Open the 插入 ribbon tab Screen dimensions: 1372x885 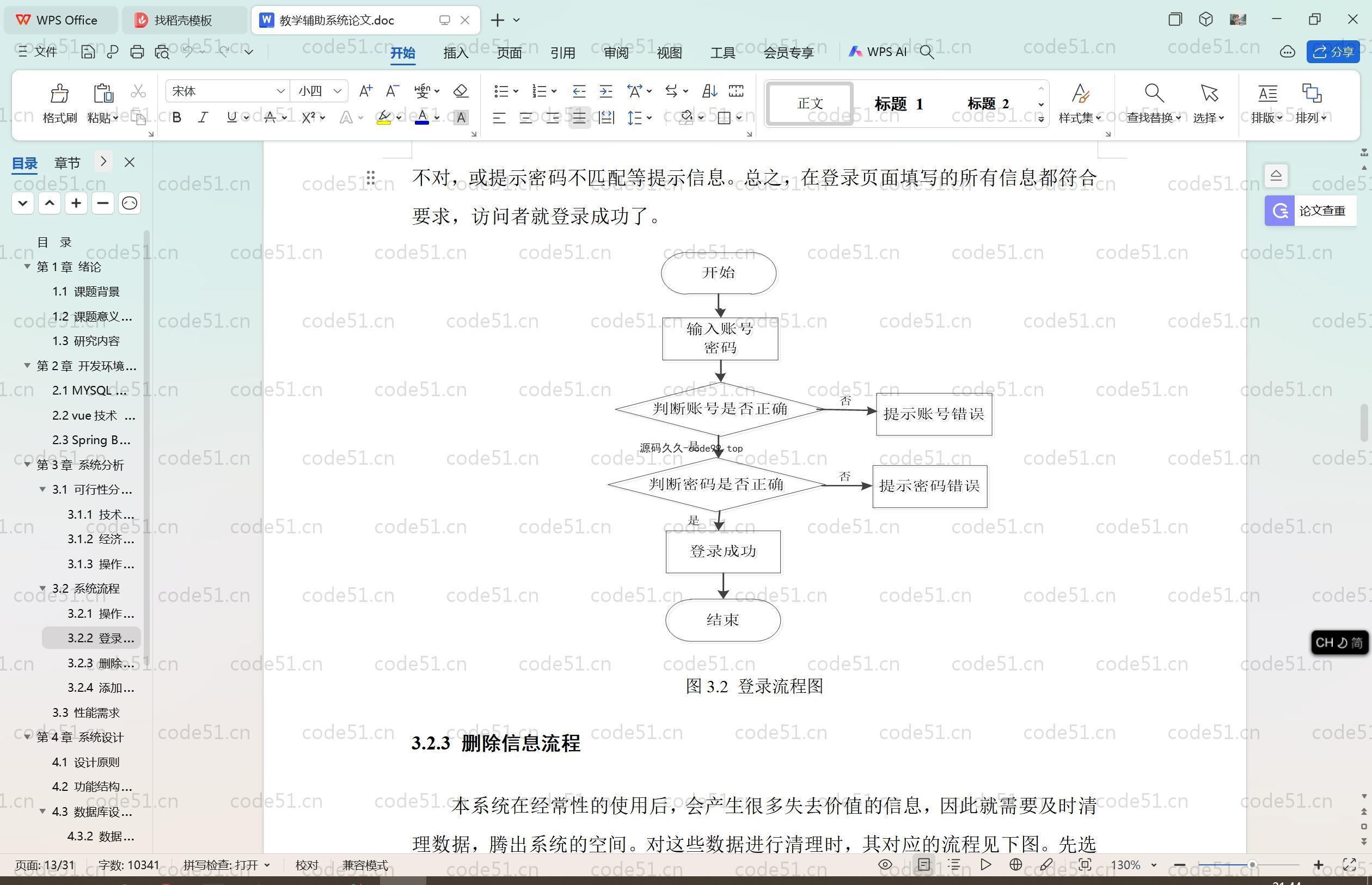pyautogui.click(x=456, y=52)
